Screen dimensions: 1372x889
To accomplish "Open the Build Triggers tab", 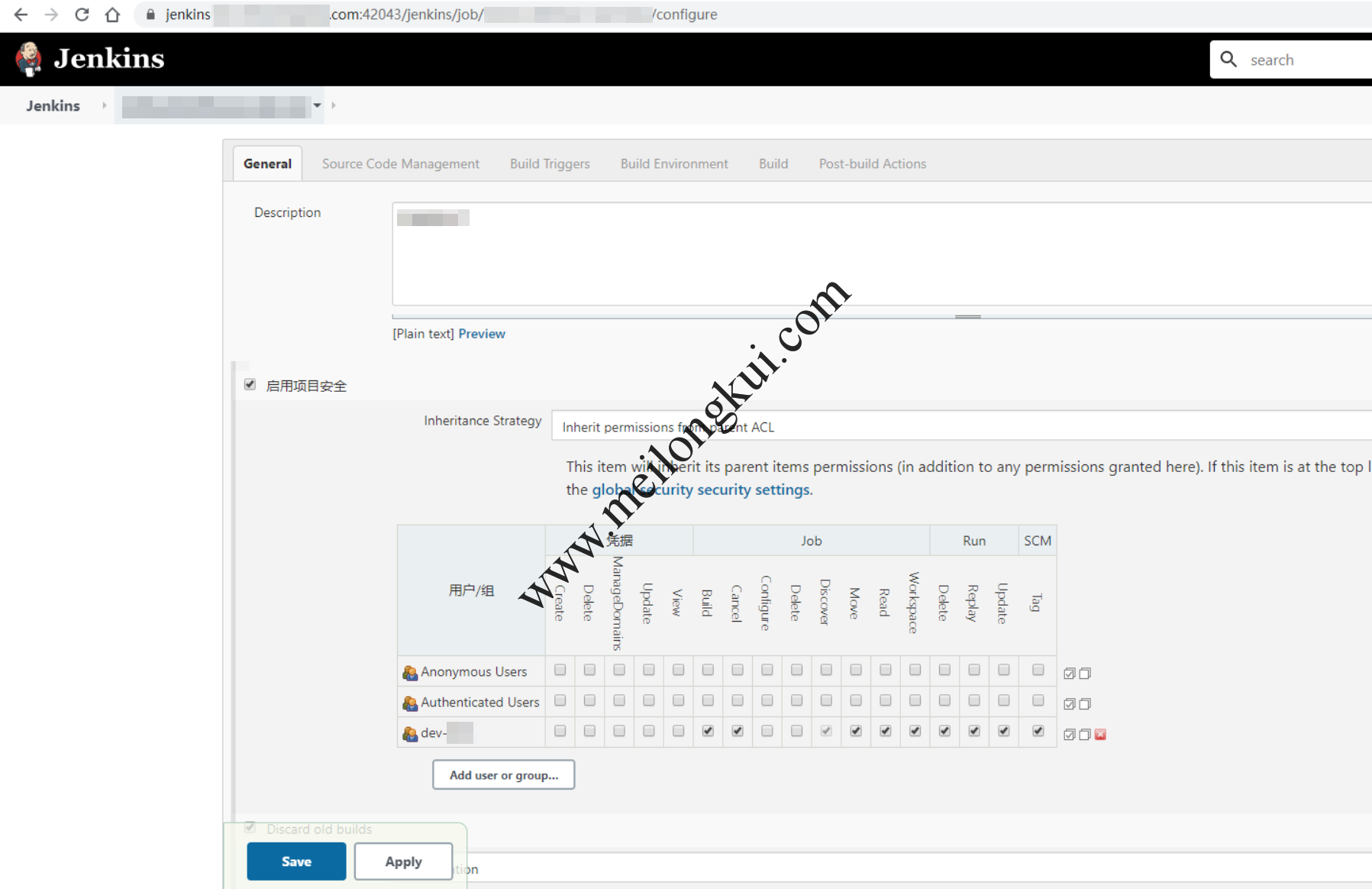I will tap(550, 163).
